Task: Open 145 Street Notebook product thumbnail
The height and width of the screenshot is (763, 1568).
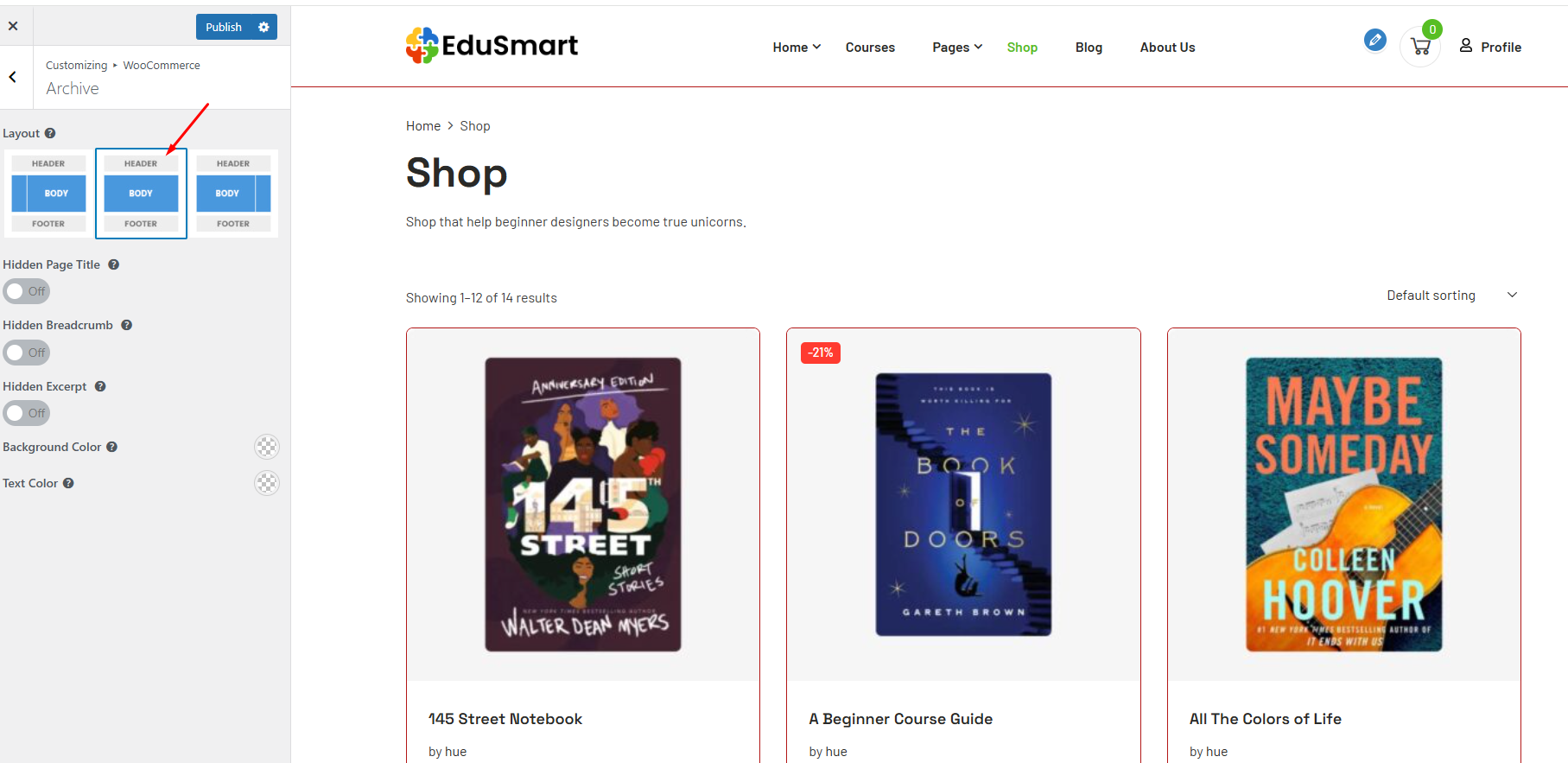Action: point(583,505)
